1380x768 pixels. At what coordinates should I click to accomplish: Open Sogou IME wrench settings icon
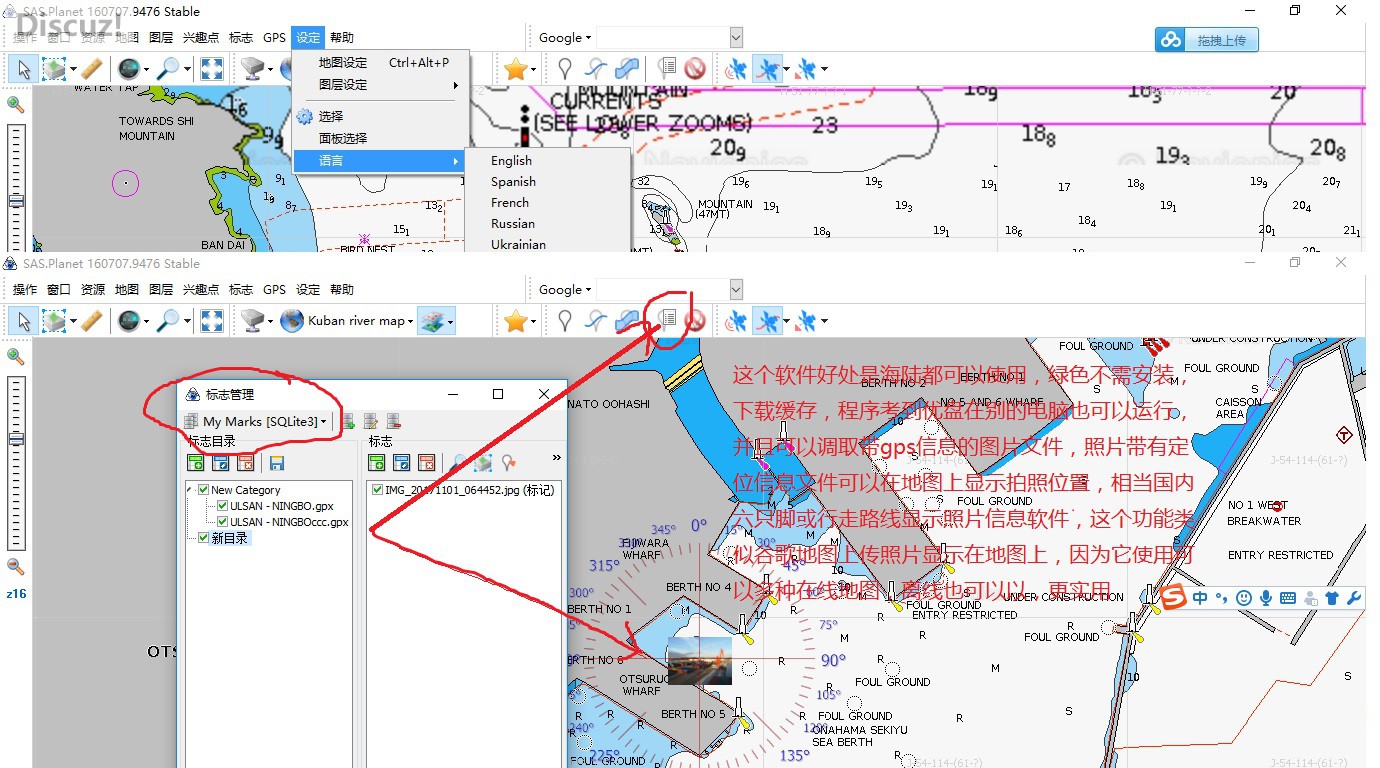click(1354, 598)
